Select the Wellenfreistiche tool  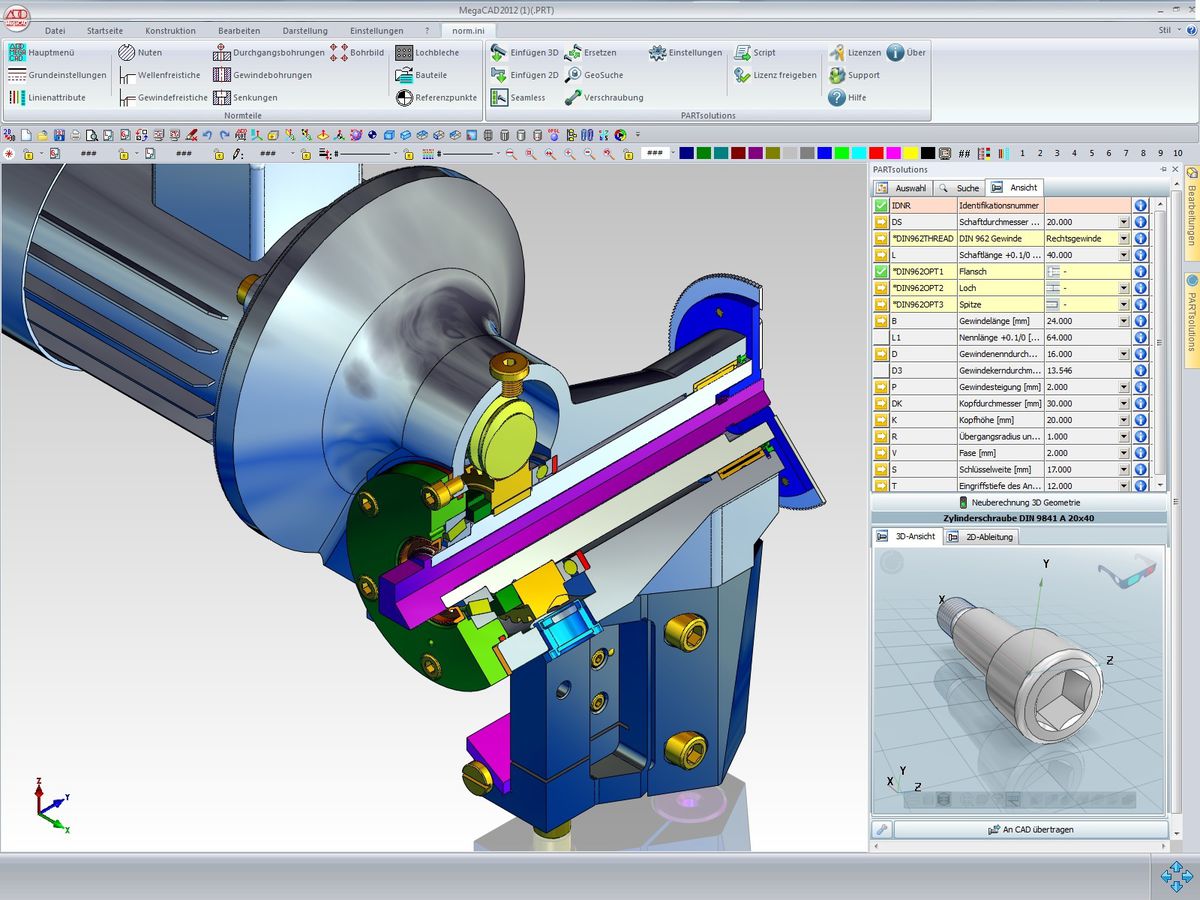click(x=159, y=75)
